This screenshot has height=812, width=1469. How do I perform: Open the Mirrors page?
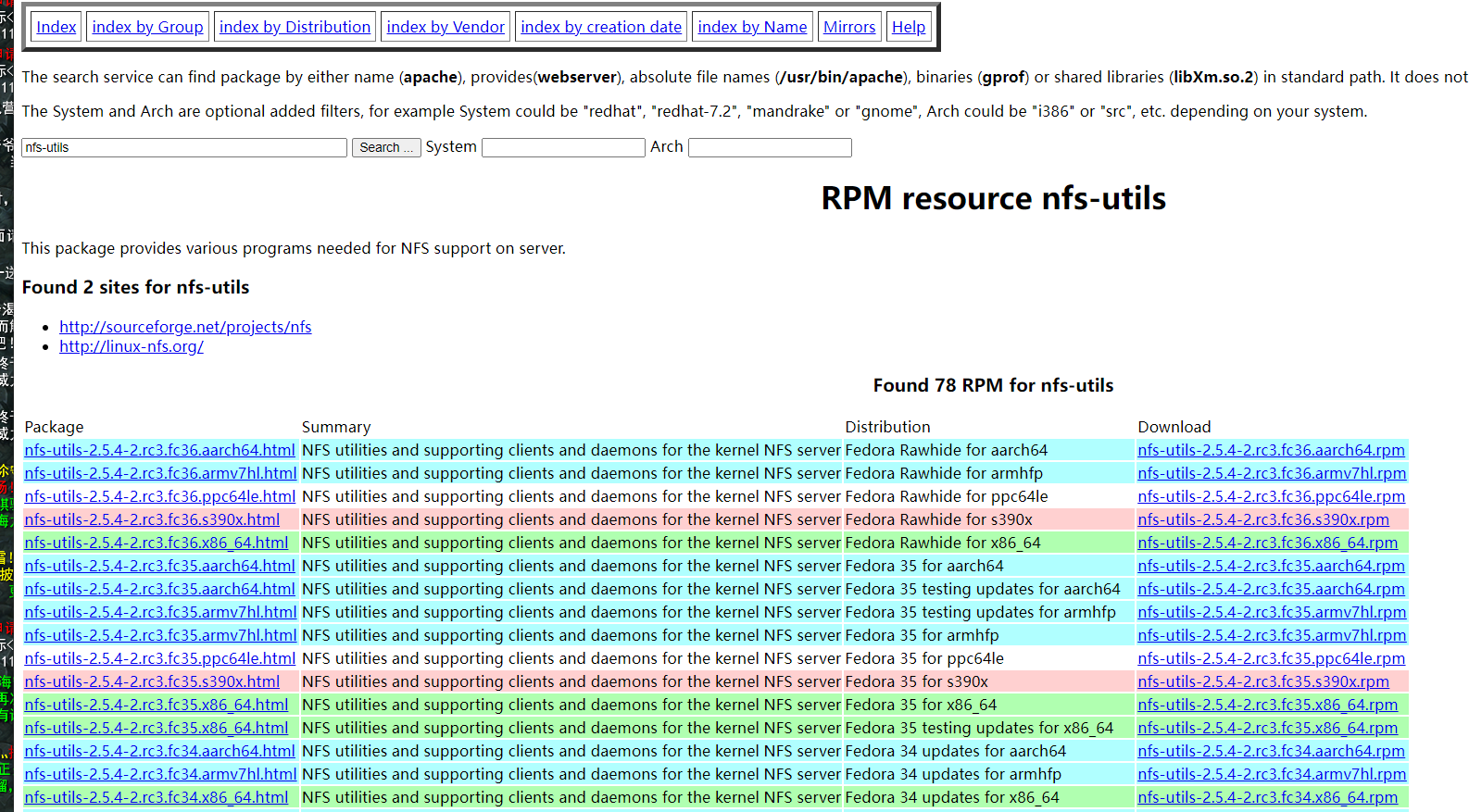(x=849, y=27)
